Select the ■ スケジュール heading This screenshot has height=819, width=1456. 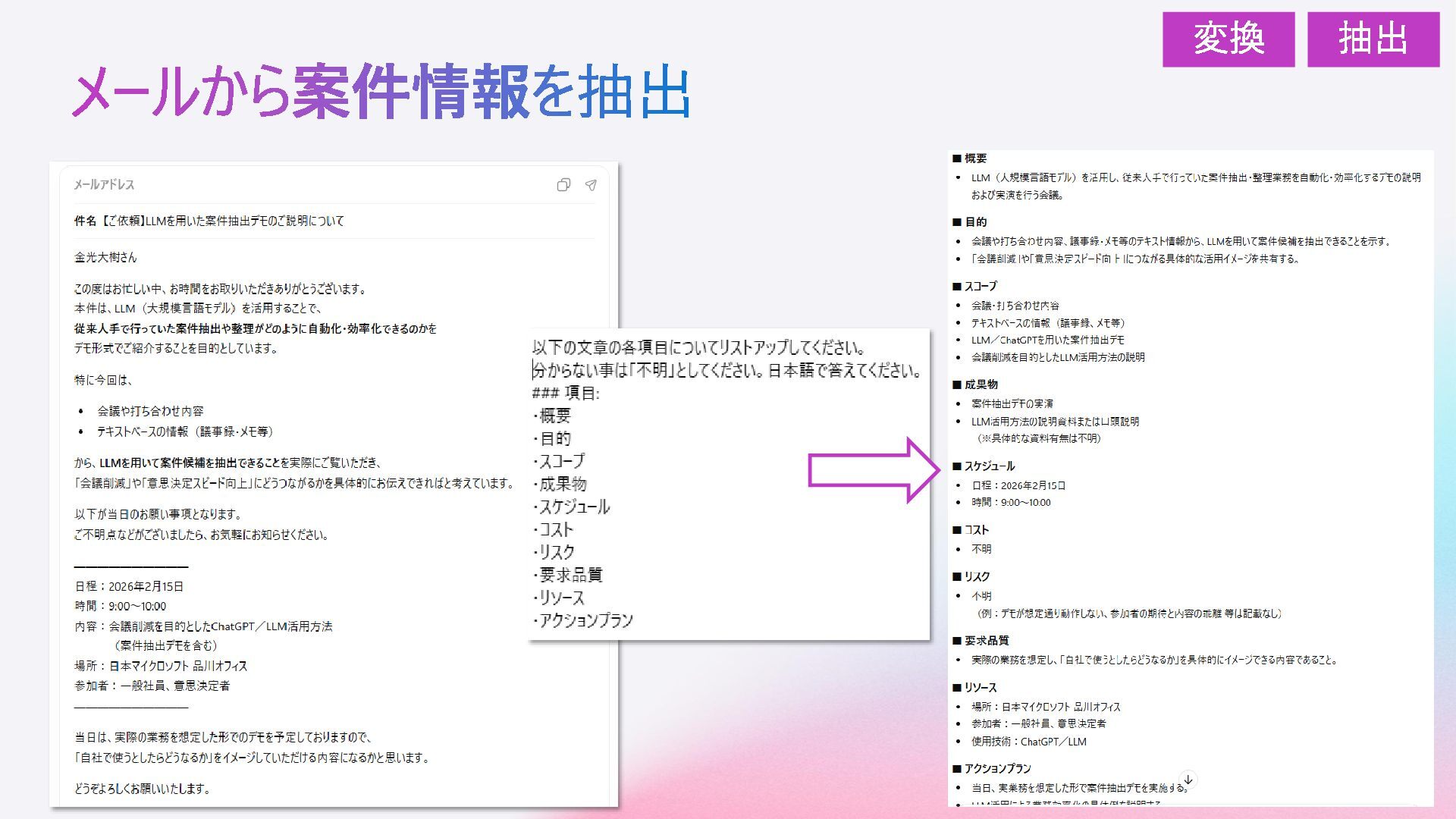[984, 466]
